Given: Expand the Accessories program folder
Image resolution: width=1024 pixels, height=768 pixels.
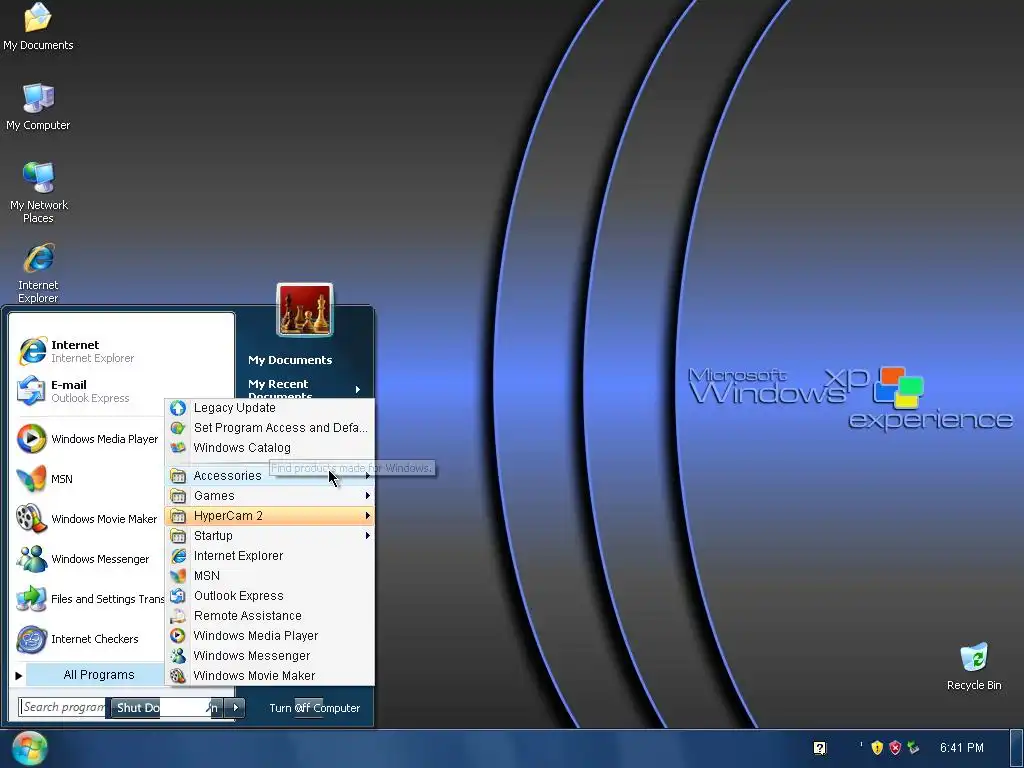Looking at the screenshot, I should (270, 476).
